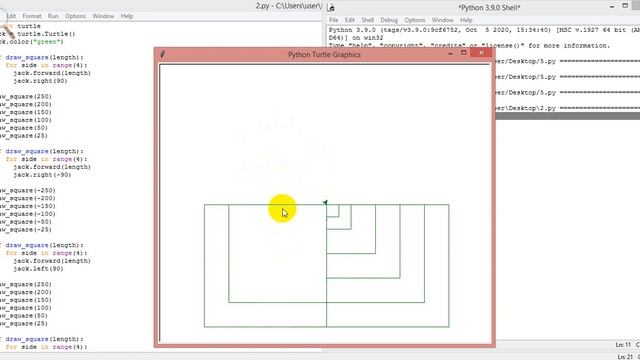Click the Ln: 11 status indicator in shell
This screenshot has height=360, width=640.
point(623,345)
